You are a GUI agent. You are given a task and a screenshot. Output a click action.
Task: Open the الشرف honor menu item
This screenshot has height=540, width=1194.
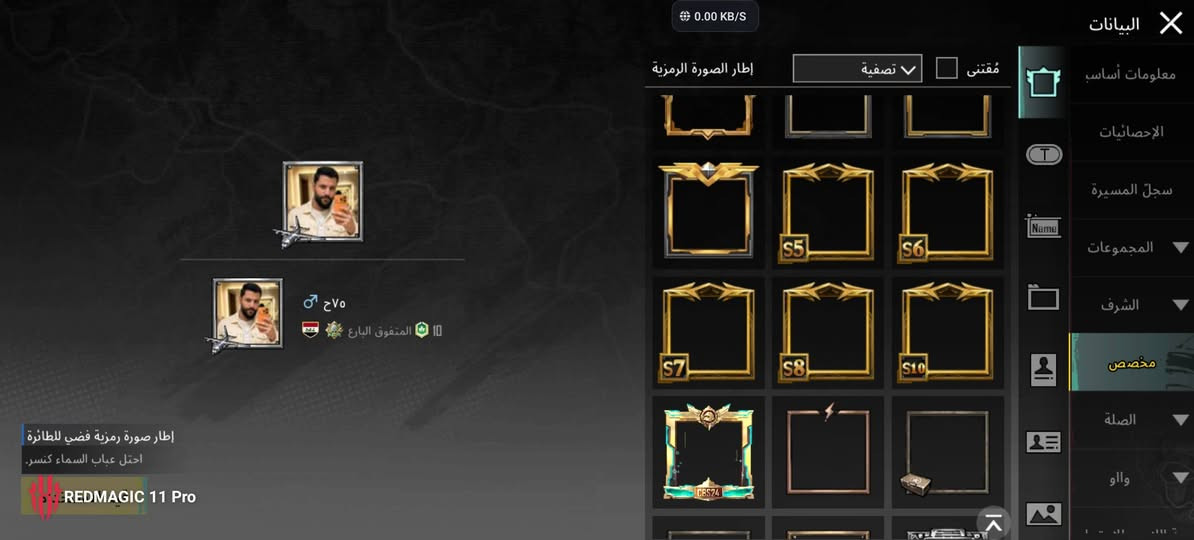[1132, 305]
